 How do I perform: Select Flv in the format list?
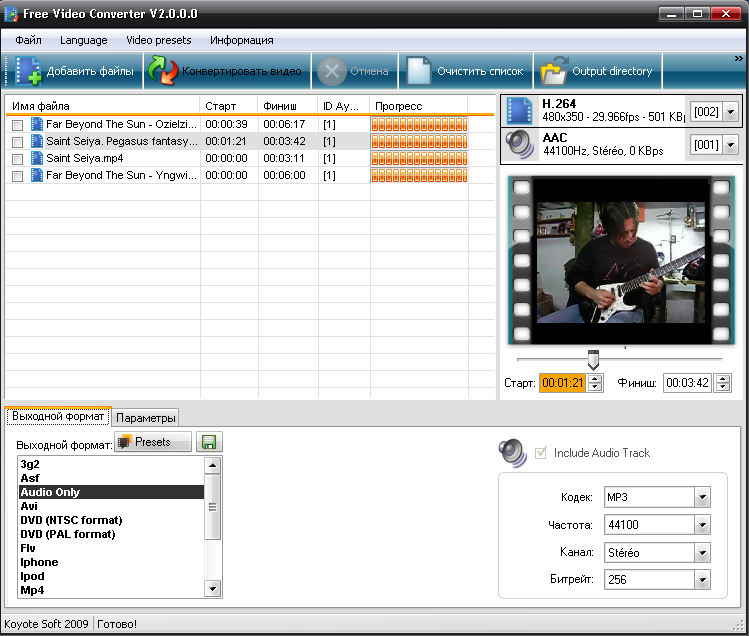[111, 548]
